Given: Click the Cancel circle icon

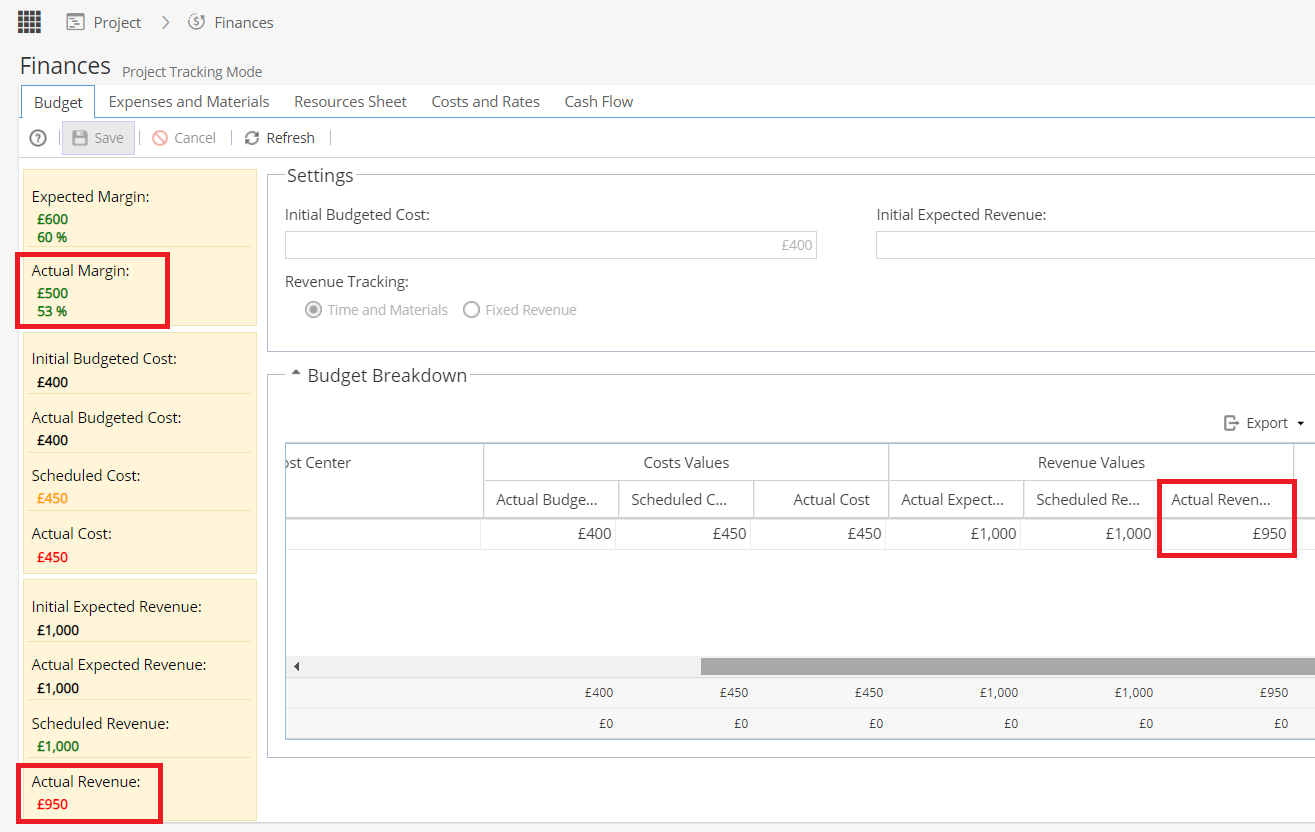Looking at the screenshot, I should tap(160, 138).
